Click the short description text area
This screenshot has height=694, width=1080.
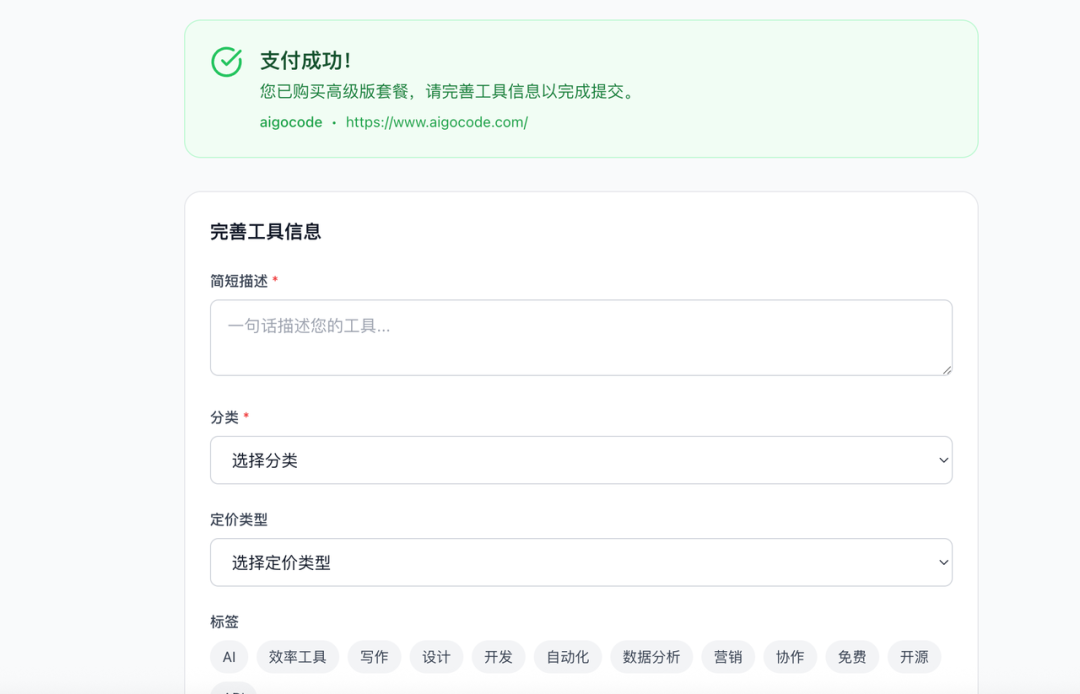[x=580, y=337]
